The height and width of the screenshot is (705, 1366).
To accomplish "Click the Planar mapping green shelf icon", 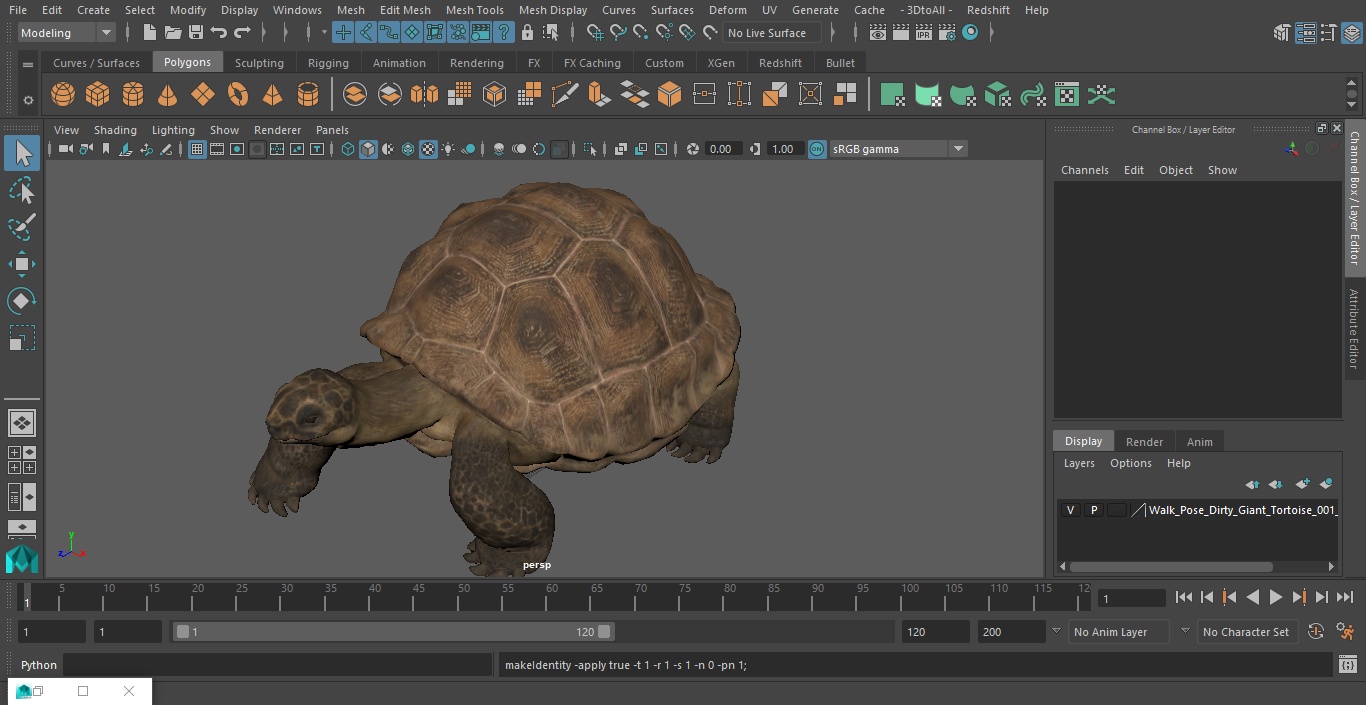I will 892,95.
